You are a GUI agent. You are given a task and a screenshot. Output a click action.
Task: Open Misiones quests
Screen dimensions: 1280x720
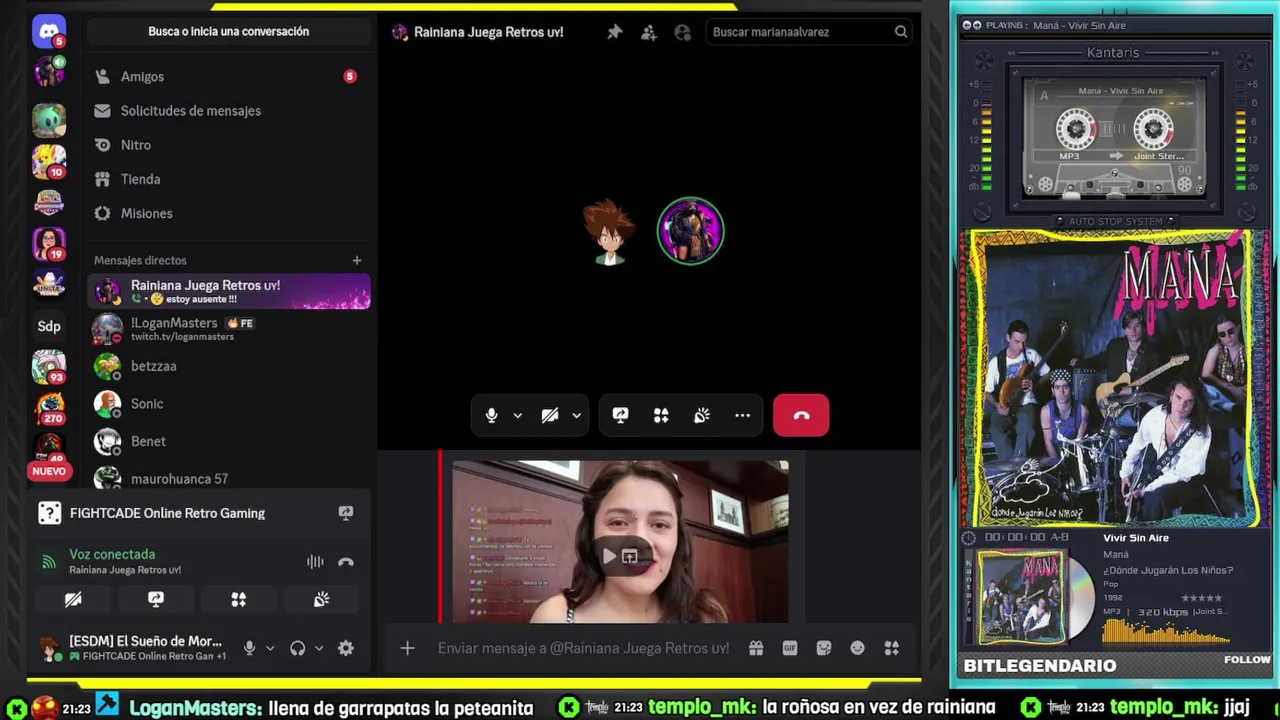[229, 213]
